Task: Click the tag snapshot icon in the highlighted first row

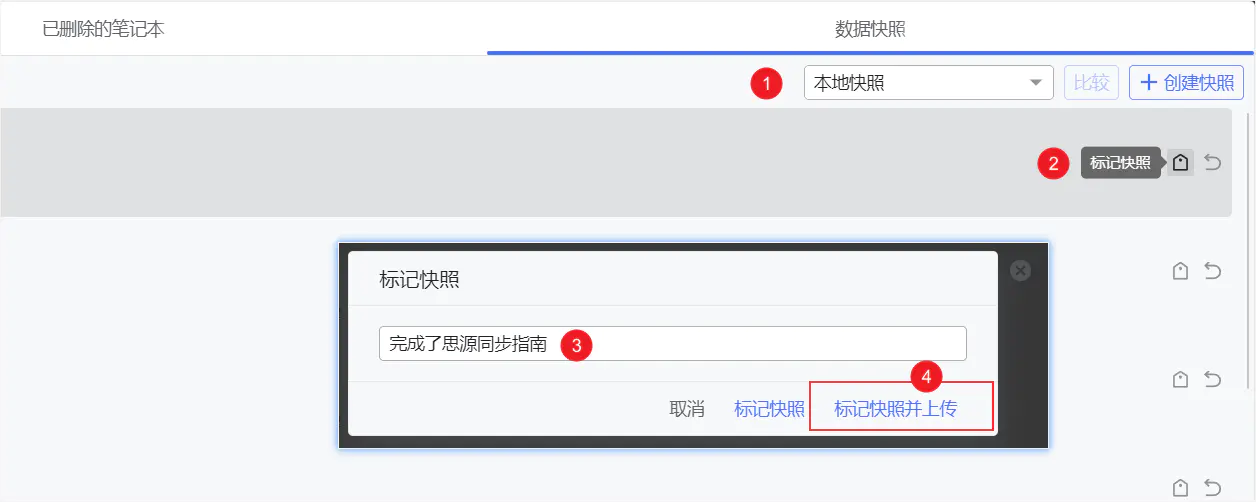Action: [x=1181, y=162]
